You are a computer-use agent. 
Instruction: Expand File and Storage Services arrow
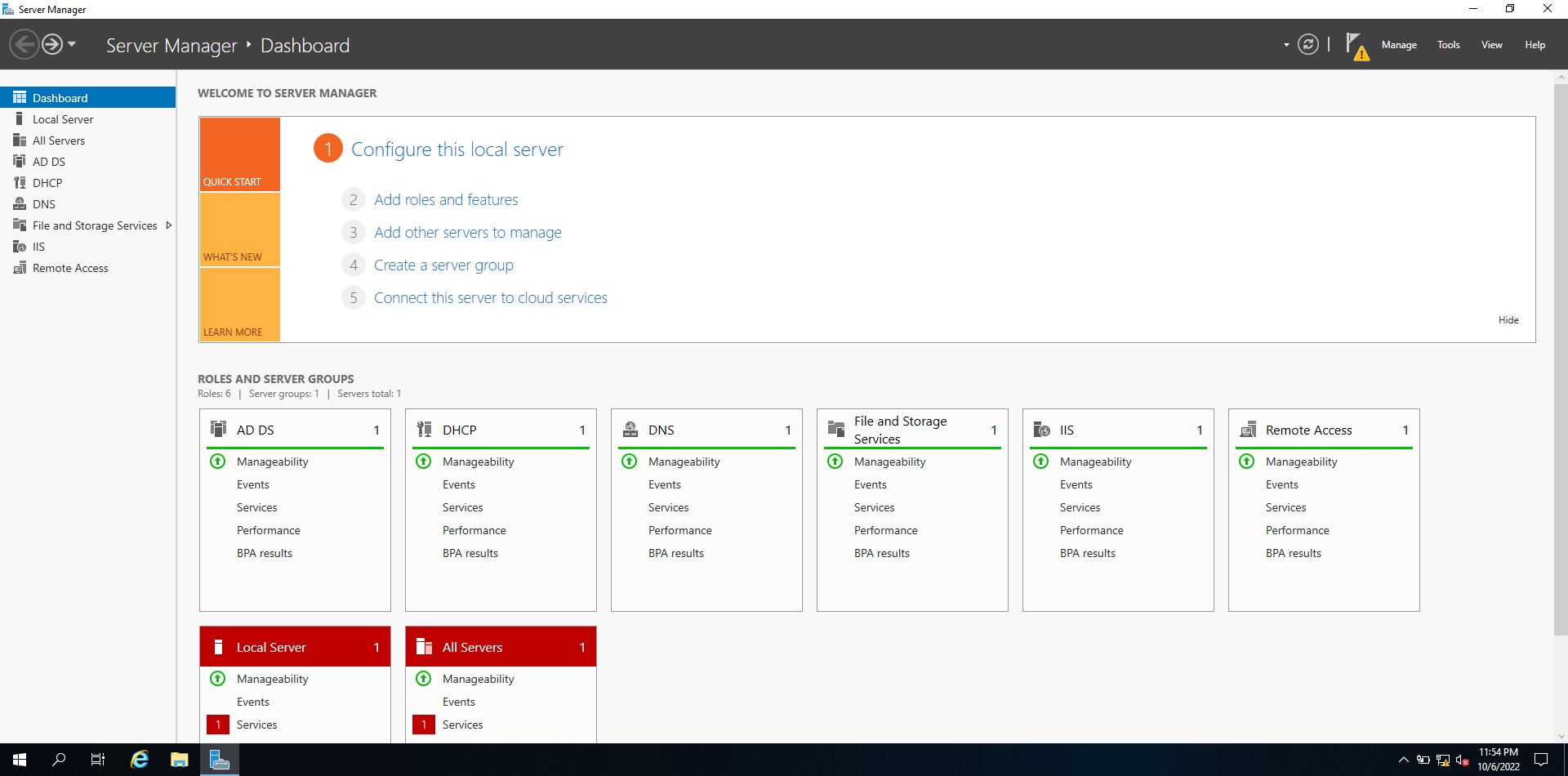(168, 225)
